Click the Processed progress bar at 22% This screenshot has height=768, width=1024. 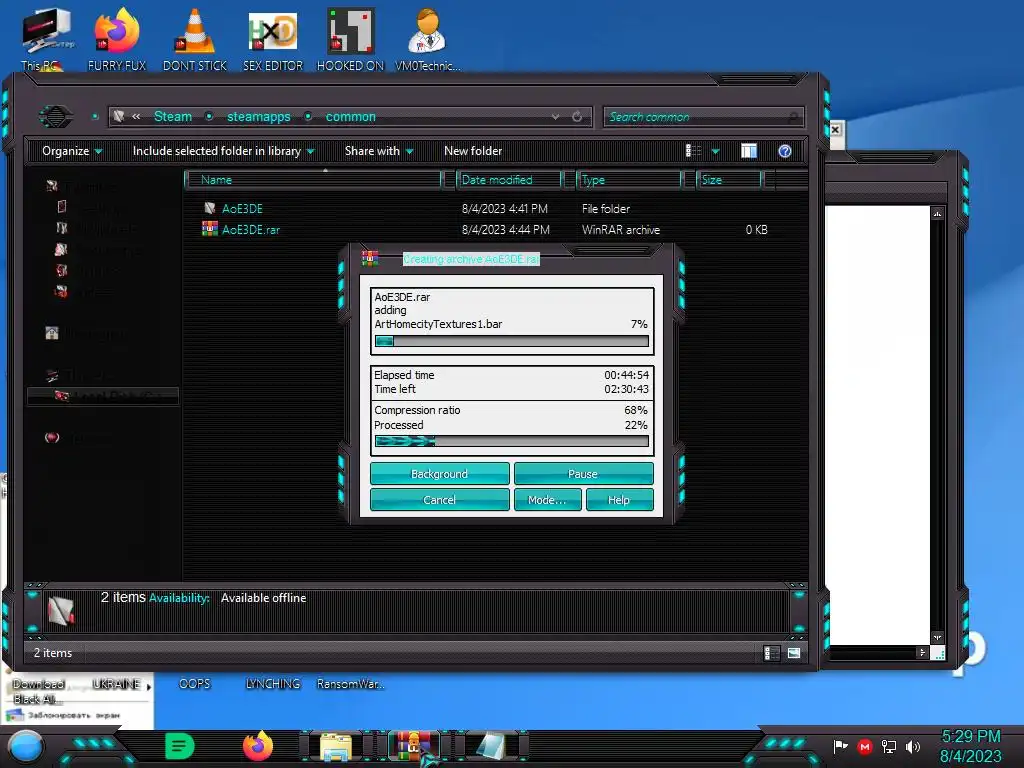(512, 441)
